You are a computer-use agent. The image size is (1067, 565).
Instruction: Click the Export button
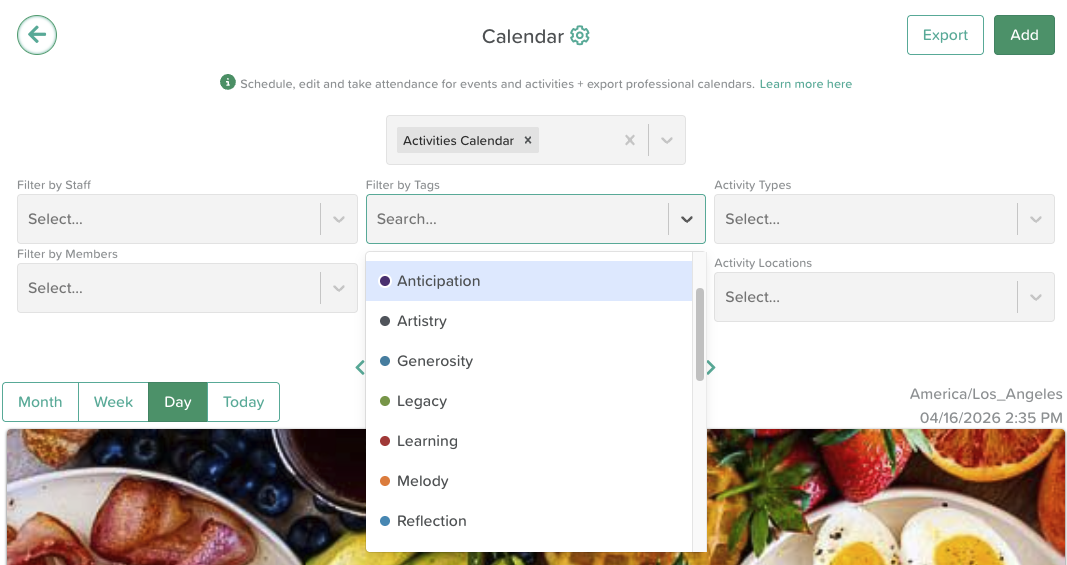pos(945,35)
